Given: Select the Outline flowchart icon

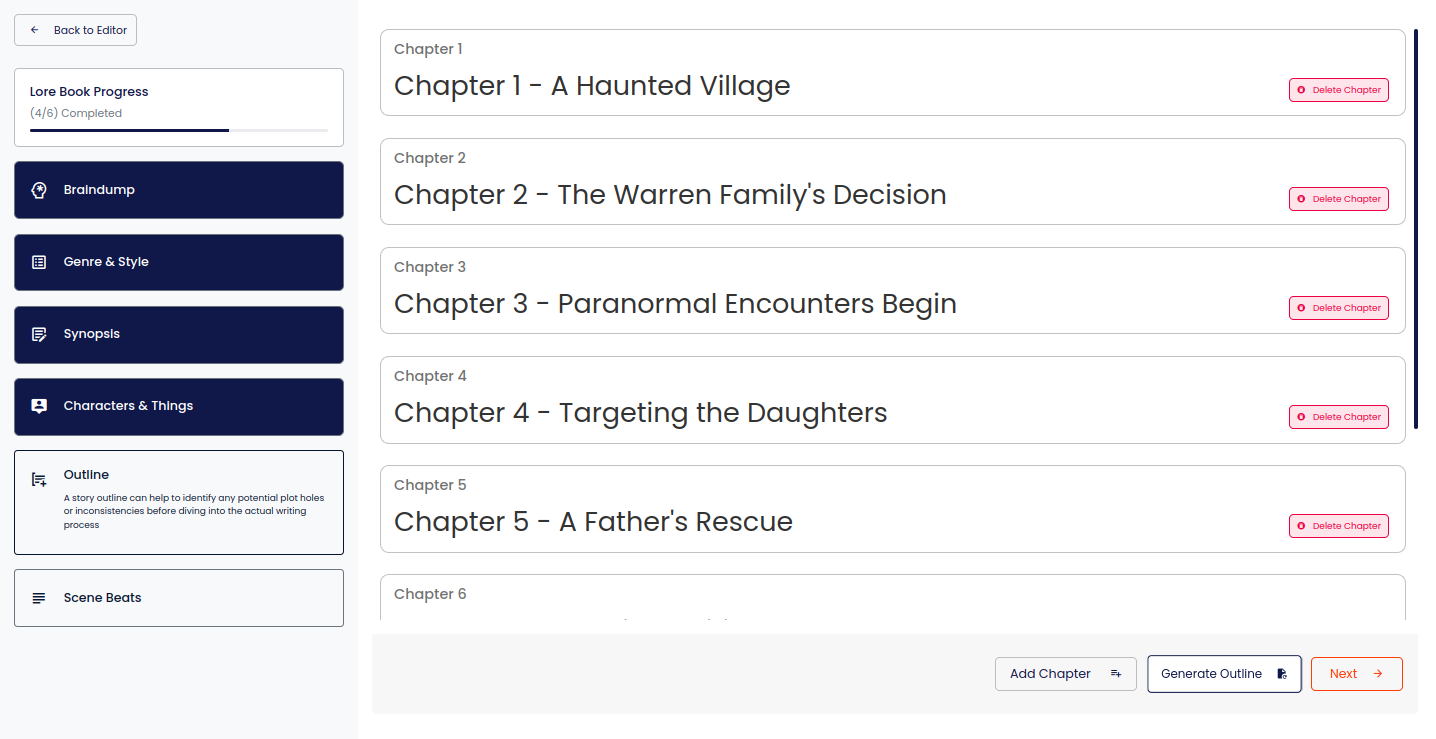Looking at the screenshot, I should pyautogui.click(x=38, y=478).
